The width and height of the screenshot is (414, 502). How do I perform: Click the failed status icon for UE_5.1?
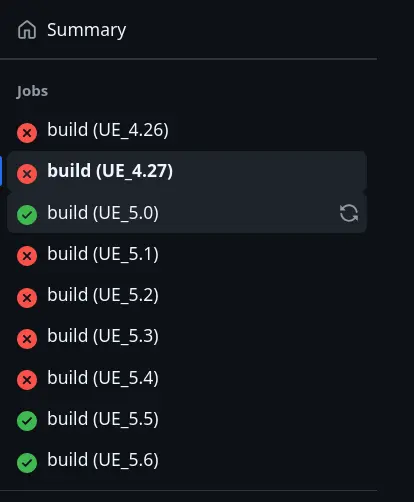27,256
